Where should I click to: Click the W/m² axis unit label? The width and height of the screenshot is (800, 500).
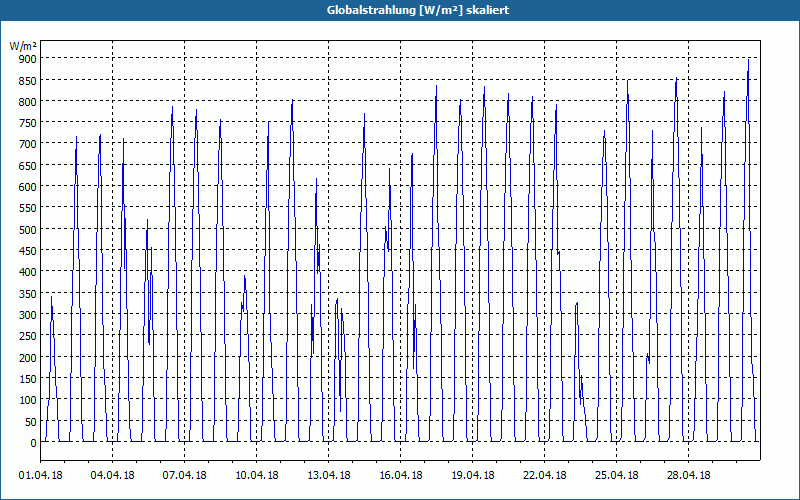click(x=23, y=46)
